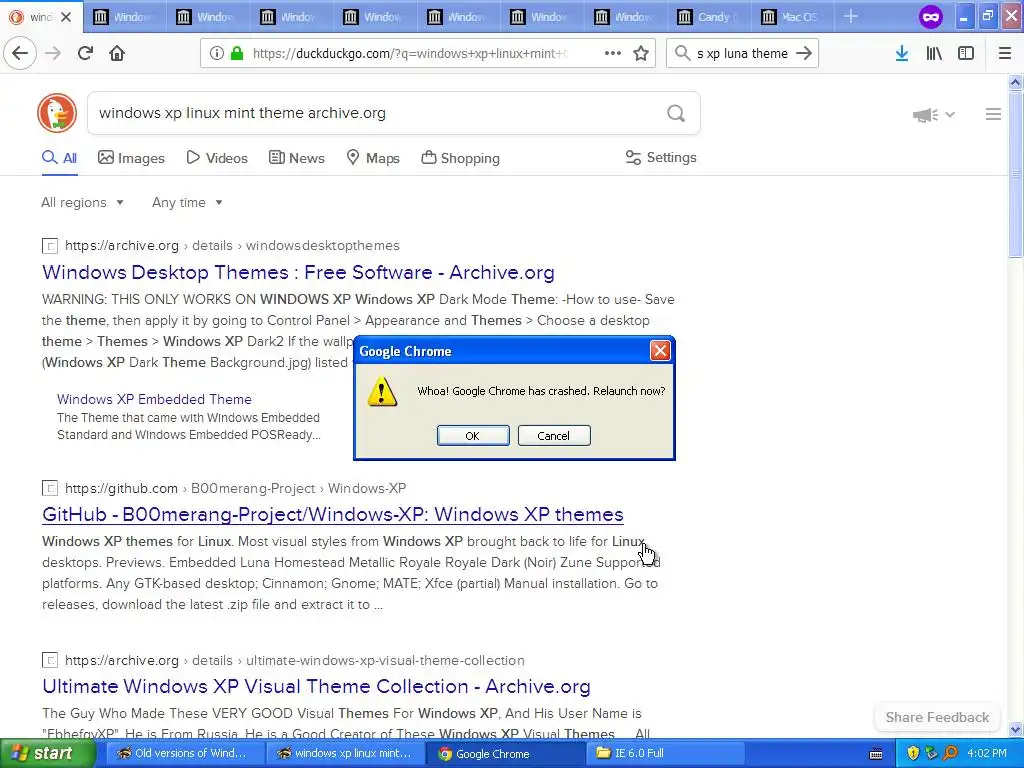
Task: Switch to the Google Chrome taskbar item
Action: pyautogui.click(x=507, y=754)
